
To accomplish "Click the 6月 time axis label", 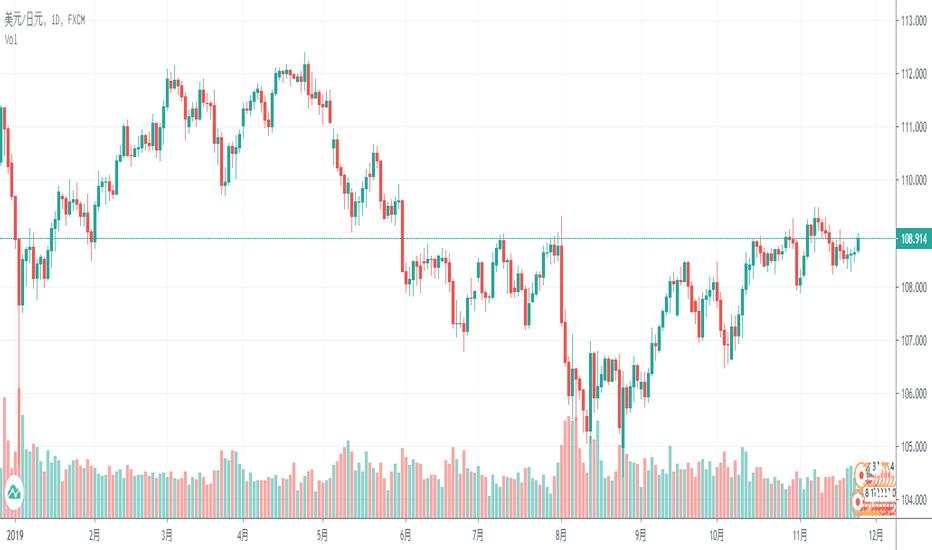I will 404,534.
